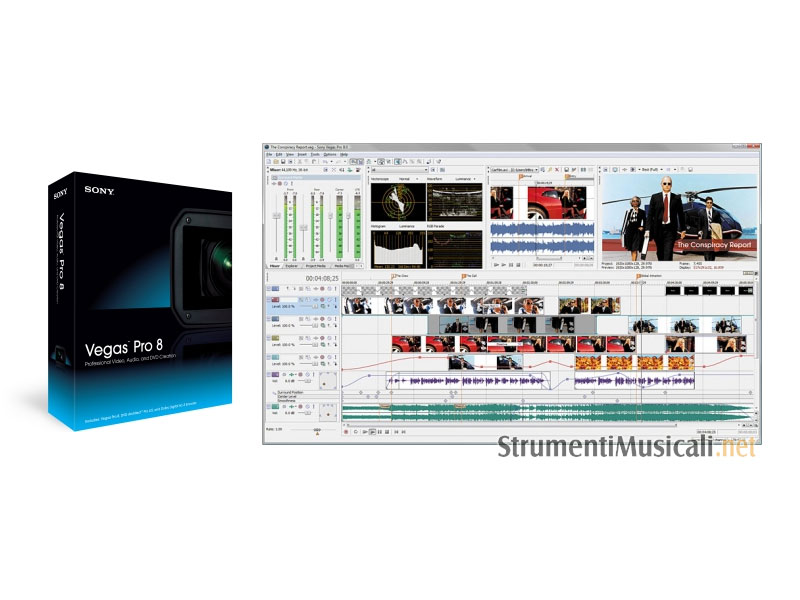Click the Vectorscope display
Screen dimensions: 800x600
[397, 200]
